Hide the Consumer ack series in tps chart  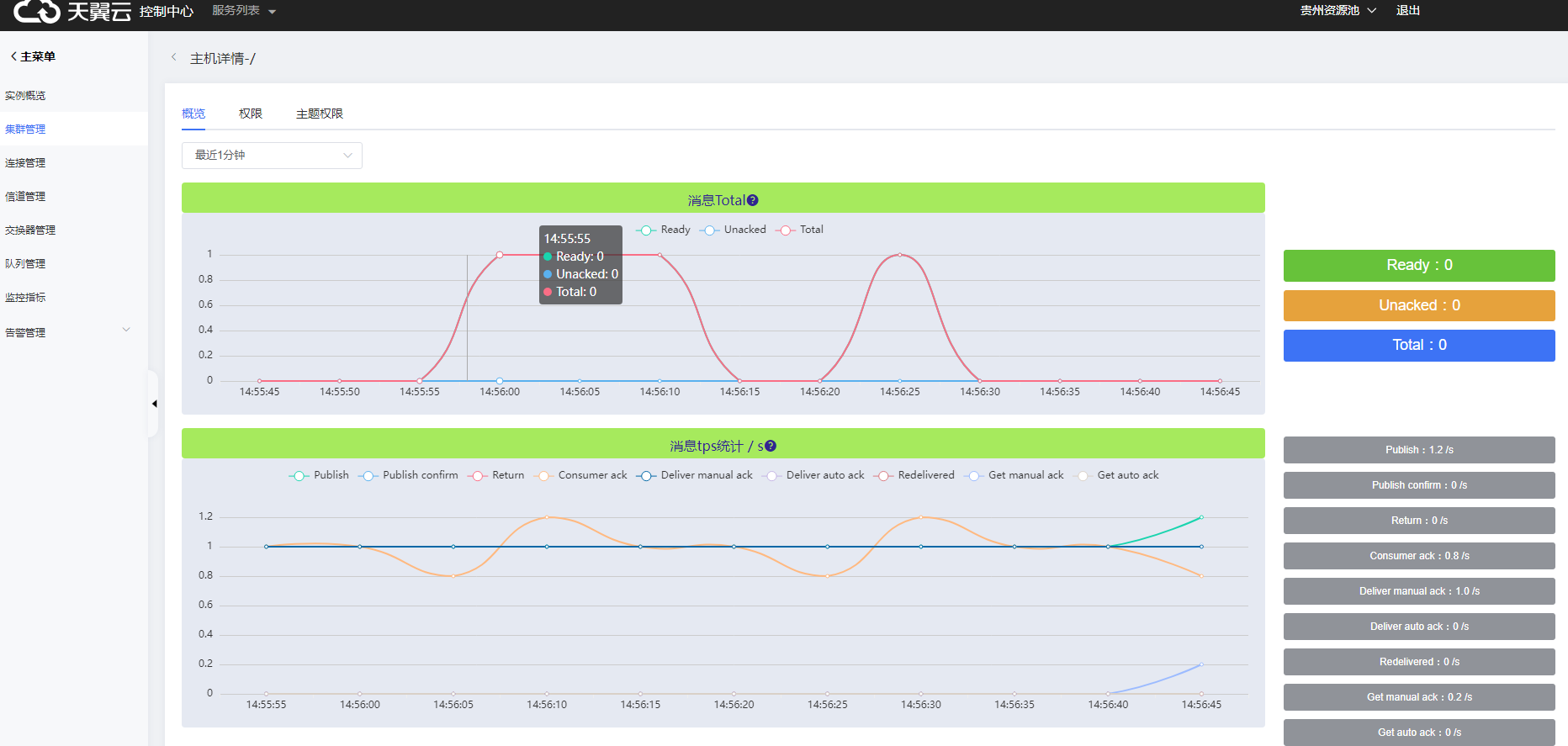click(x=582, y=475)
